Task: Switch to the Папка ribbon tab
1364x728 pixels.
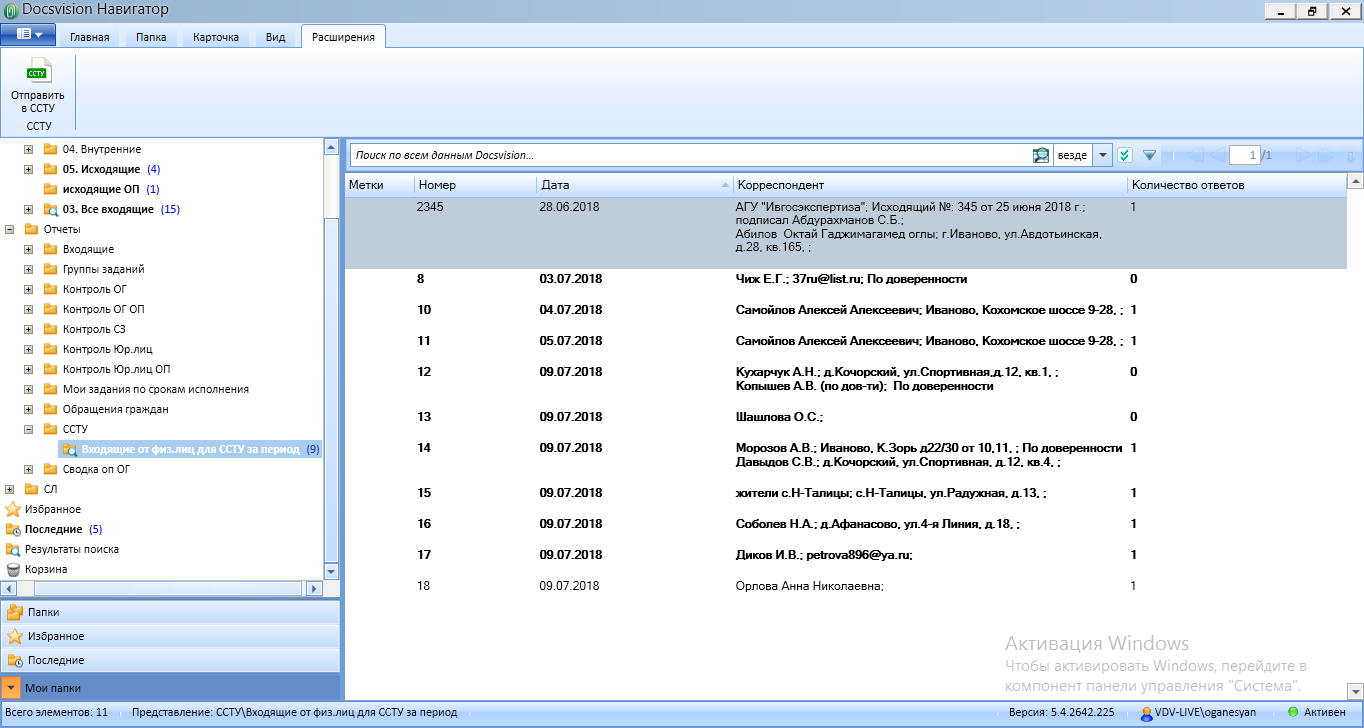Action: click(151, 37)
